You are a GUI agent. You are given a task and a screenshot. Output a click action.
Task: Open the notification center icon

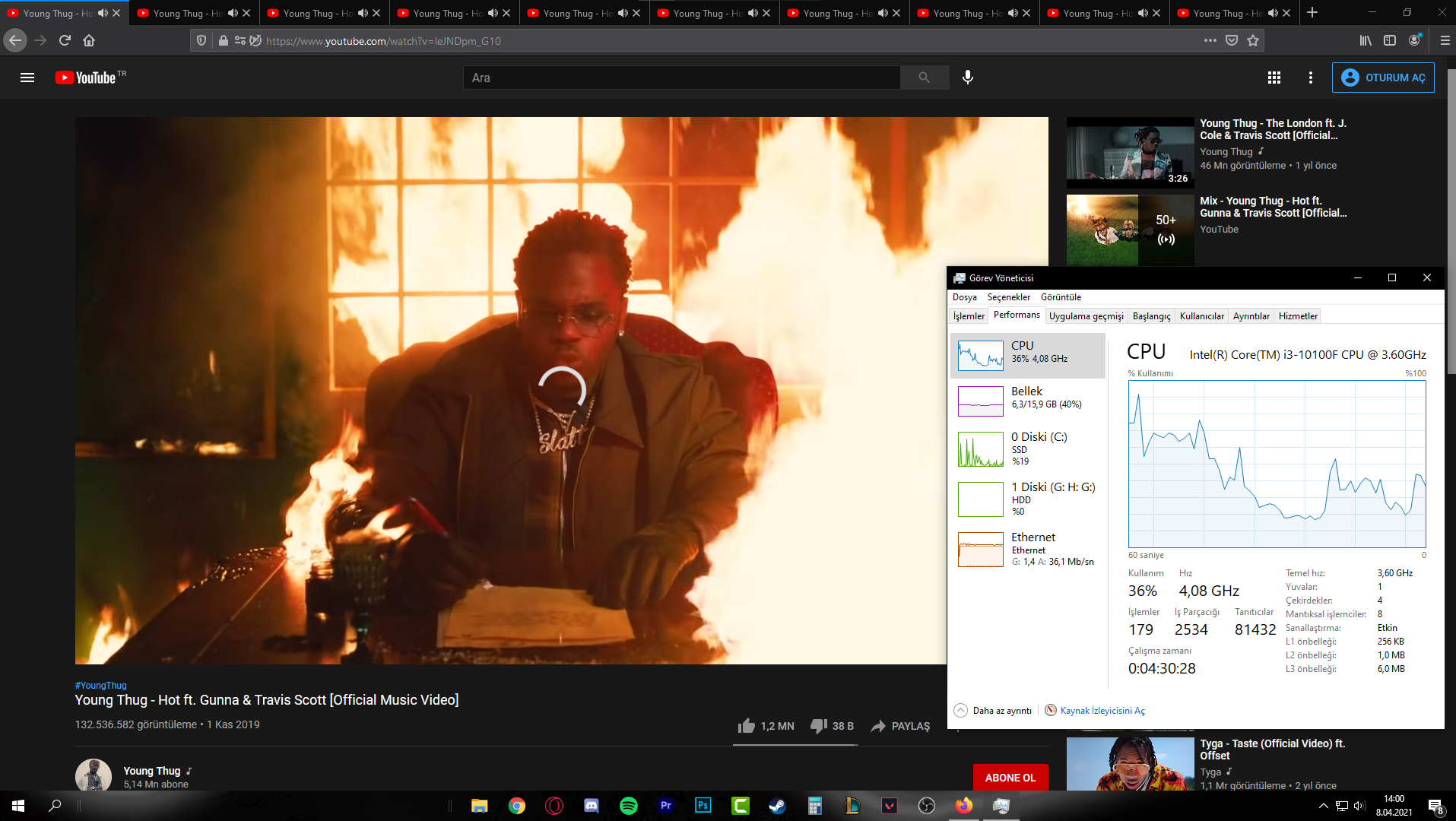point(1435,806)
